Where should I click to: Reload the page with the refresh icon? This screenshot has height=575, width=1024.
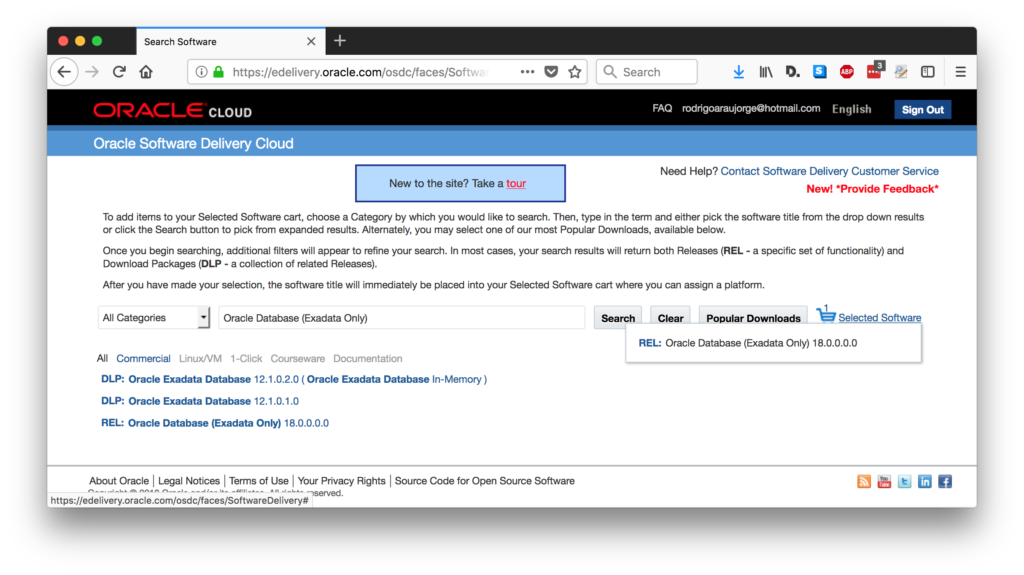119,72
